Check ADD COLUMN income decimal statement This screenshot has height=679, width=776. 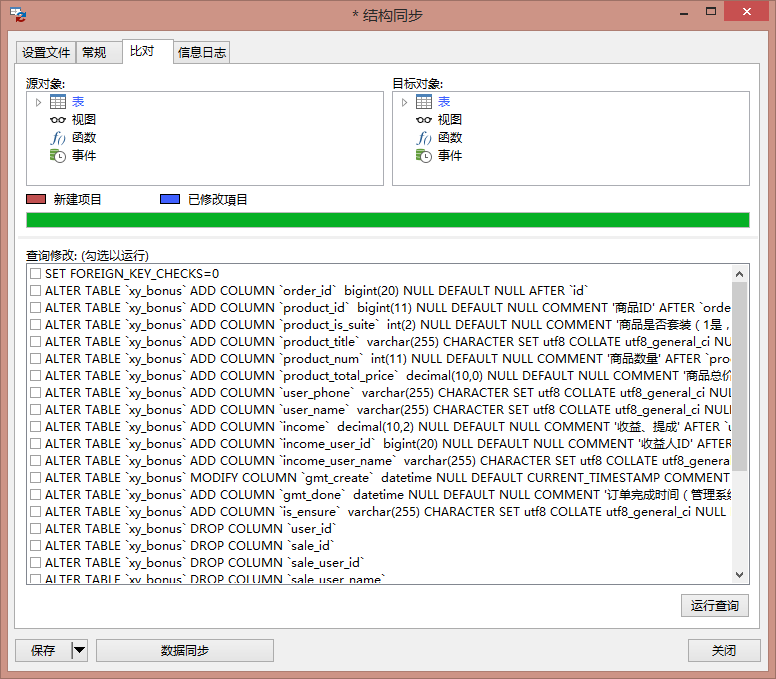(x=35, y=427)
